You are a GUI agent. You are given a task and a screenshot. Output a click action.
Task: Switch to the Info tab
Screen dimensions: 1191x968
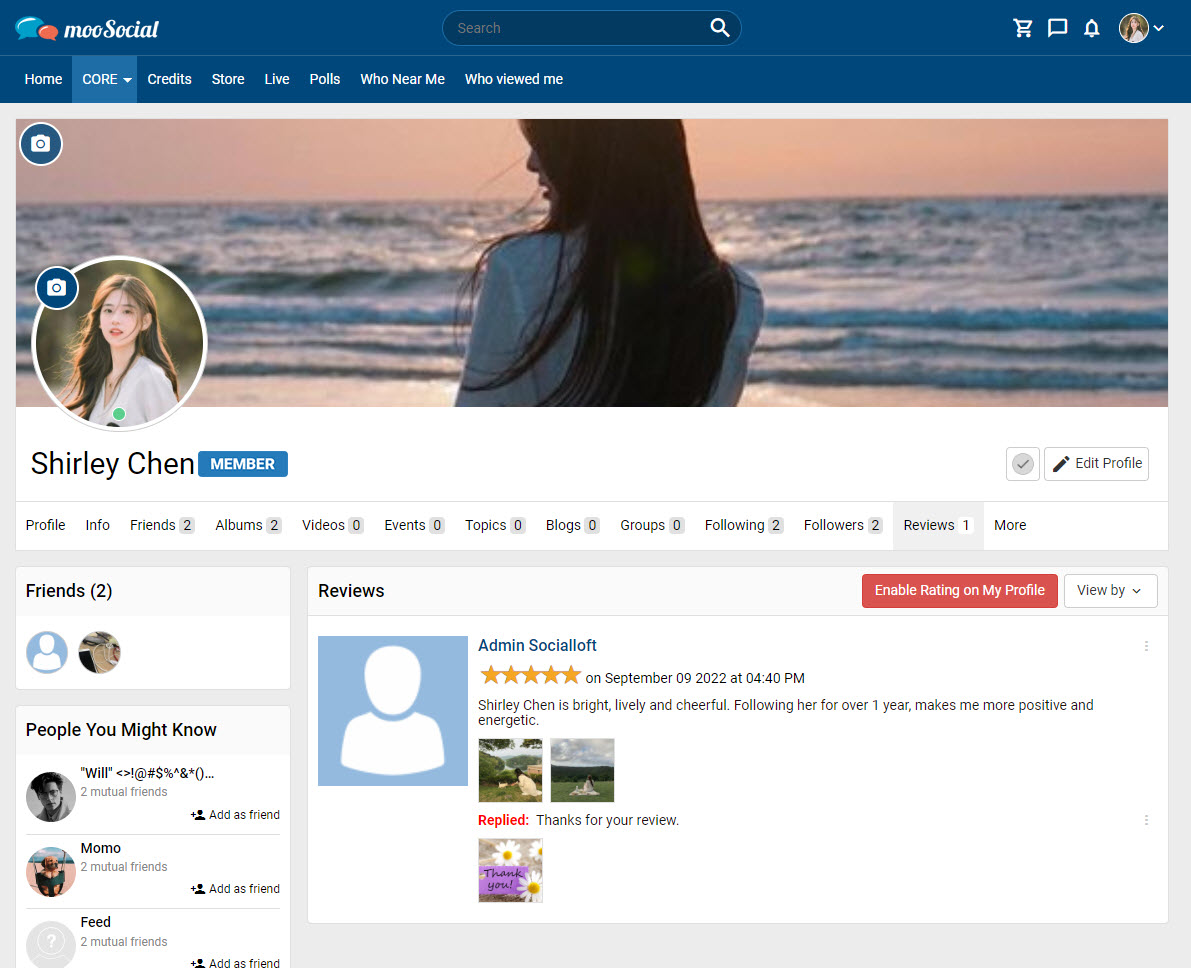pyautogui.click(x=97, y=525)
